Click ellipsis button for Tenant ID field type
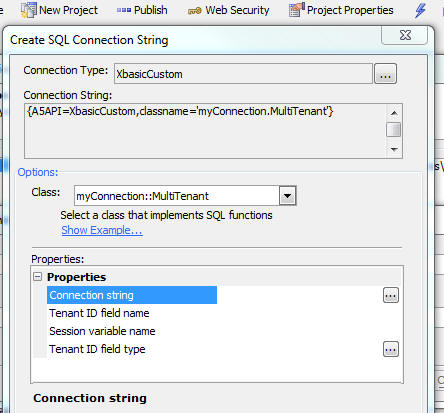 391,349
